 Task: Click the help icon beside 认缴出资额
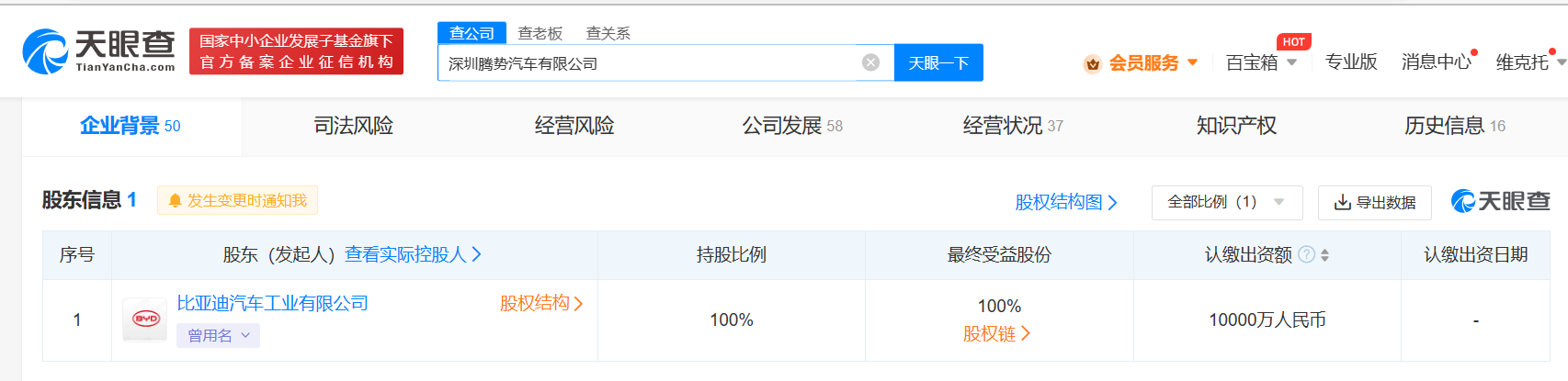[1306, 254]
